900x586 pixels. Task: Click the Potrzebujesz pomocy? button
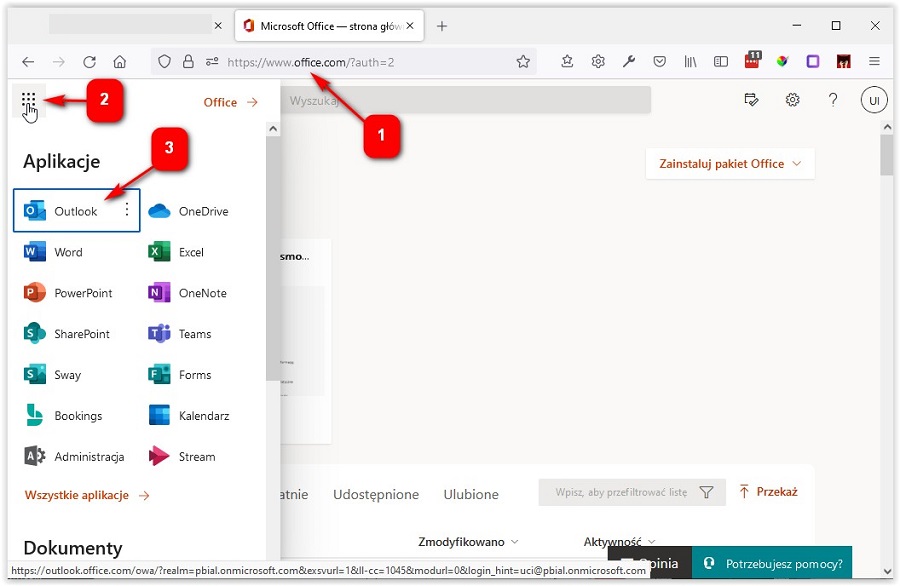pos(772,563)
